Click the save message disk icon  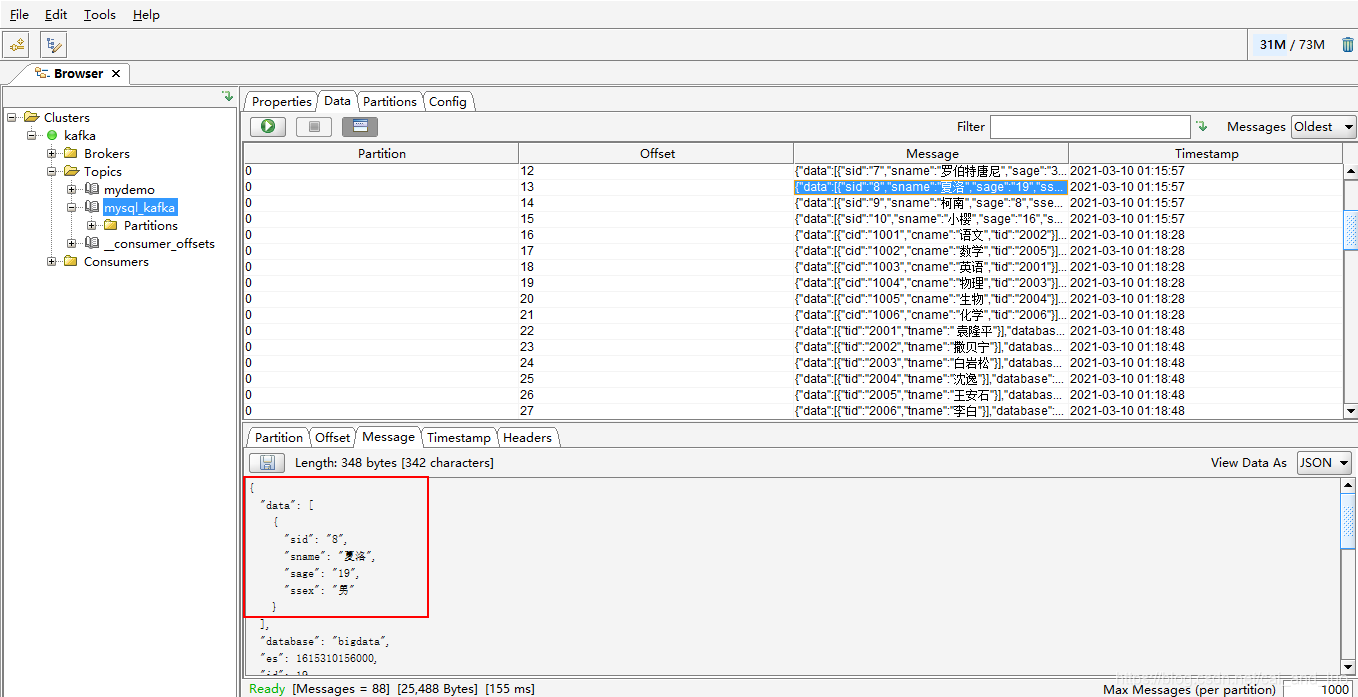pos(267,463)
